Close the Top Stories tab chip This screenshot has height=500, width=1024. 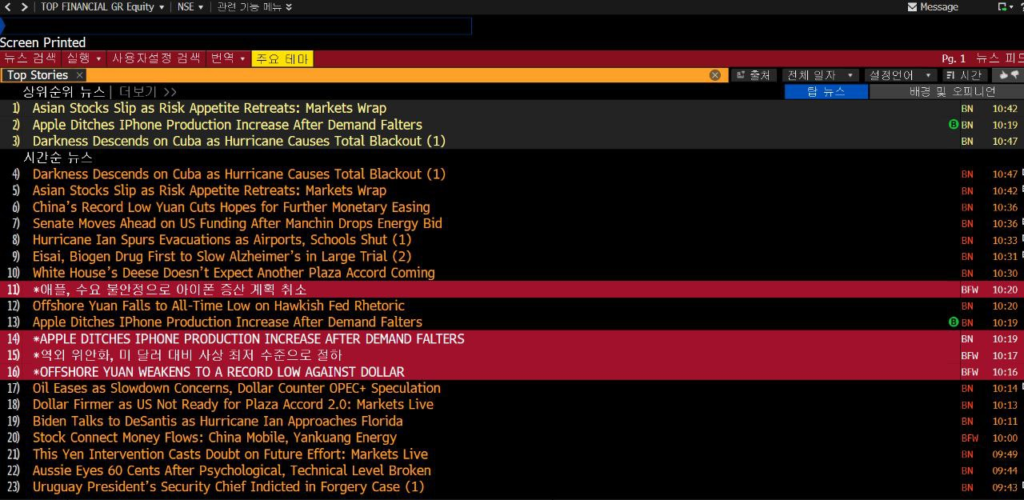point(80,75)
